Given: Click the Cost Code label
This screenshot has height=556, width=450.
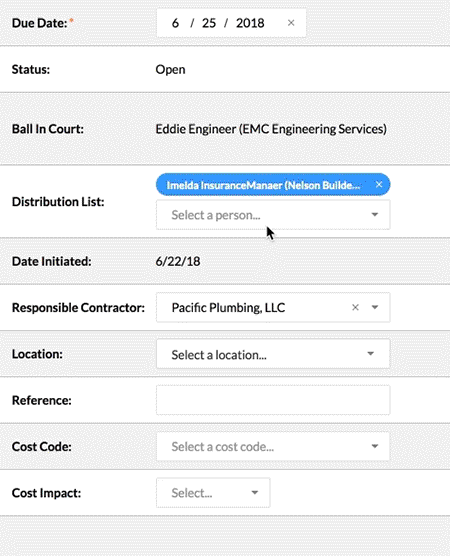Looking at the screenshot, I should point(41,446).
